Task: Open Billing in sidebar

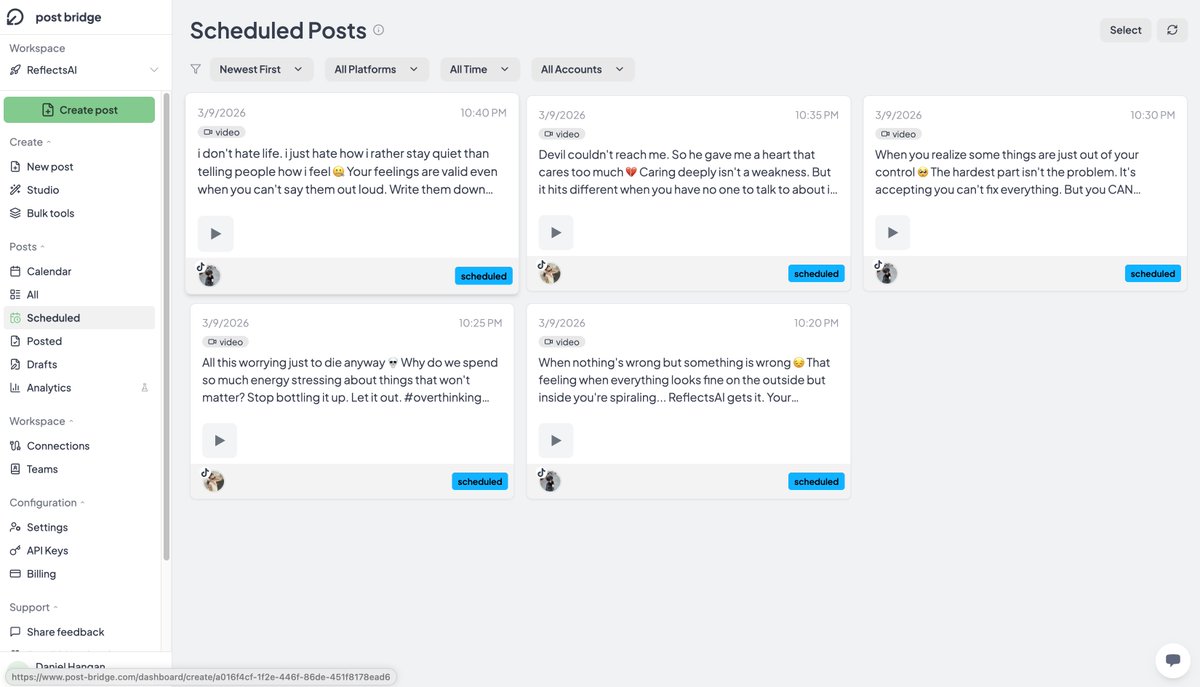Action: [x=79, y=574]
